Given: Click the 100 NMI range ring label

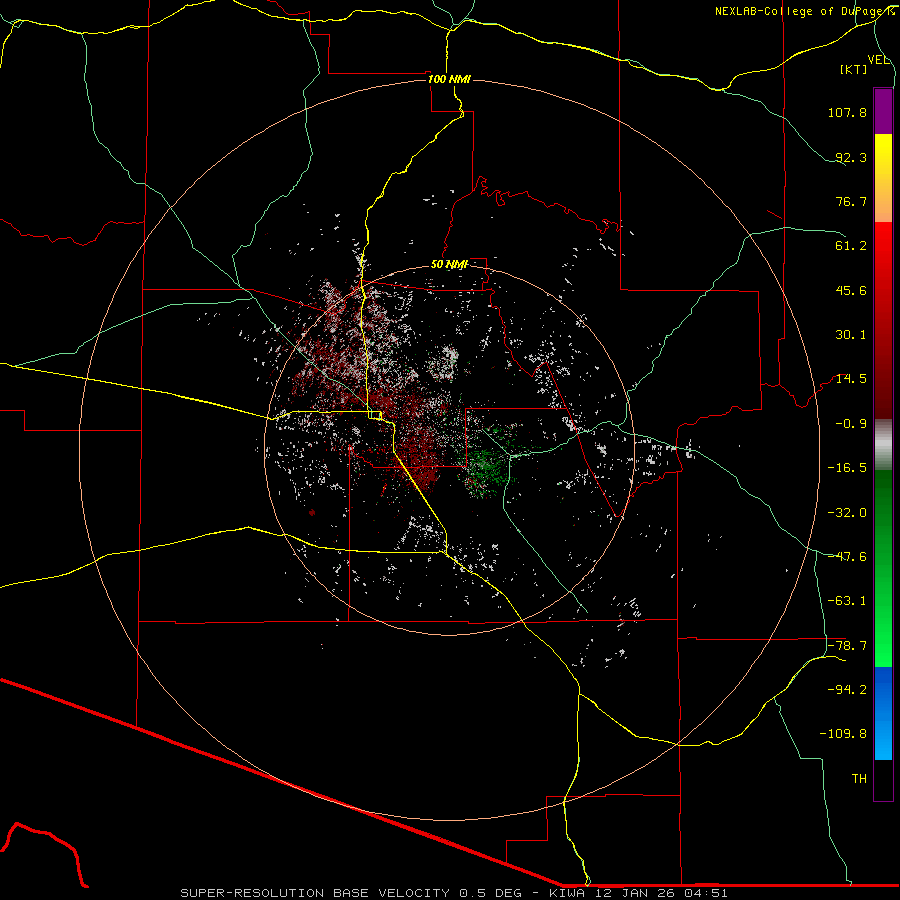Looking at the screenshot, I should (449, 79).
